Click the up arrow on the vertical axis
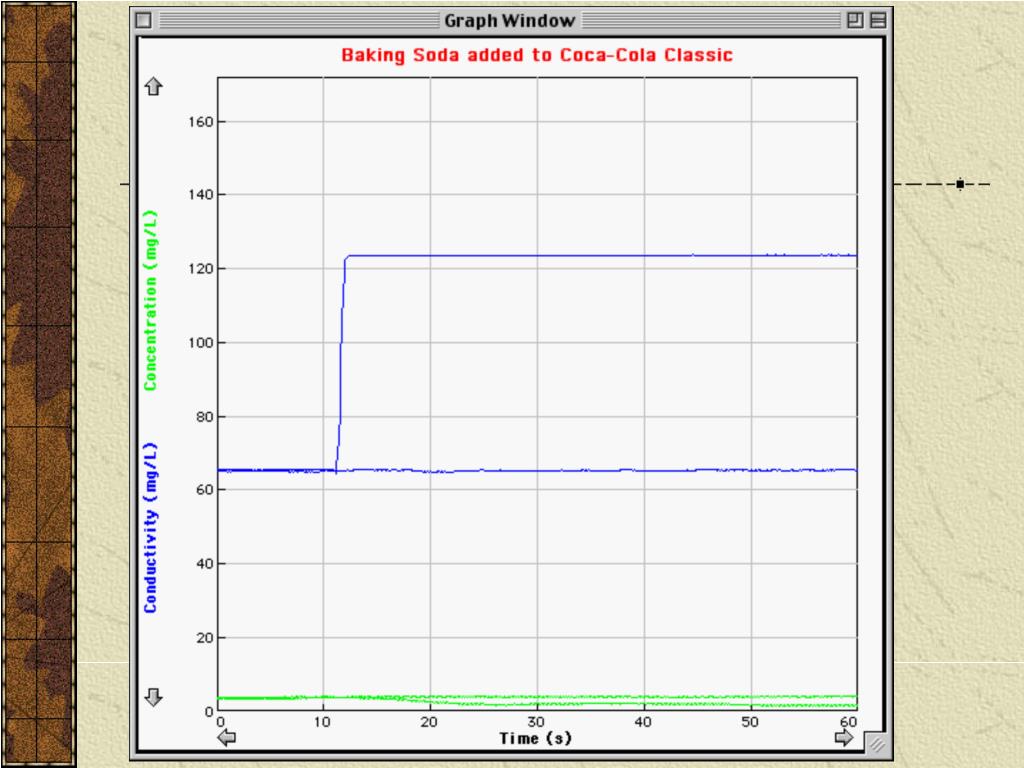1024x768 pixels. point(153,86)
